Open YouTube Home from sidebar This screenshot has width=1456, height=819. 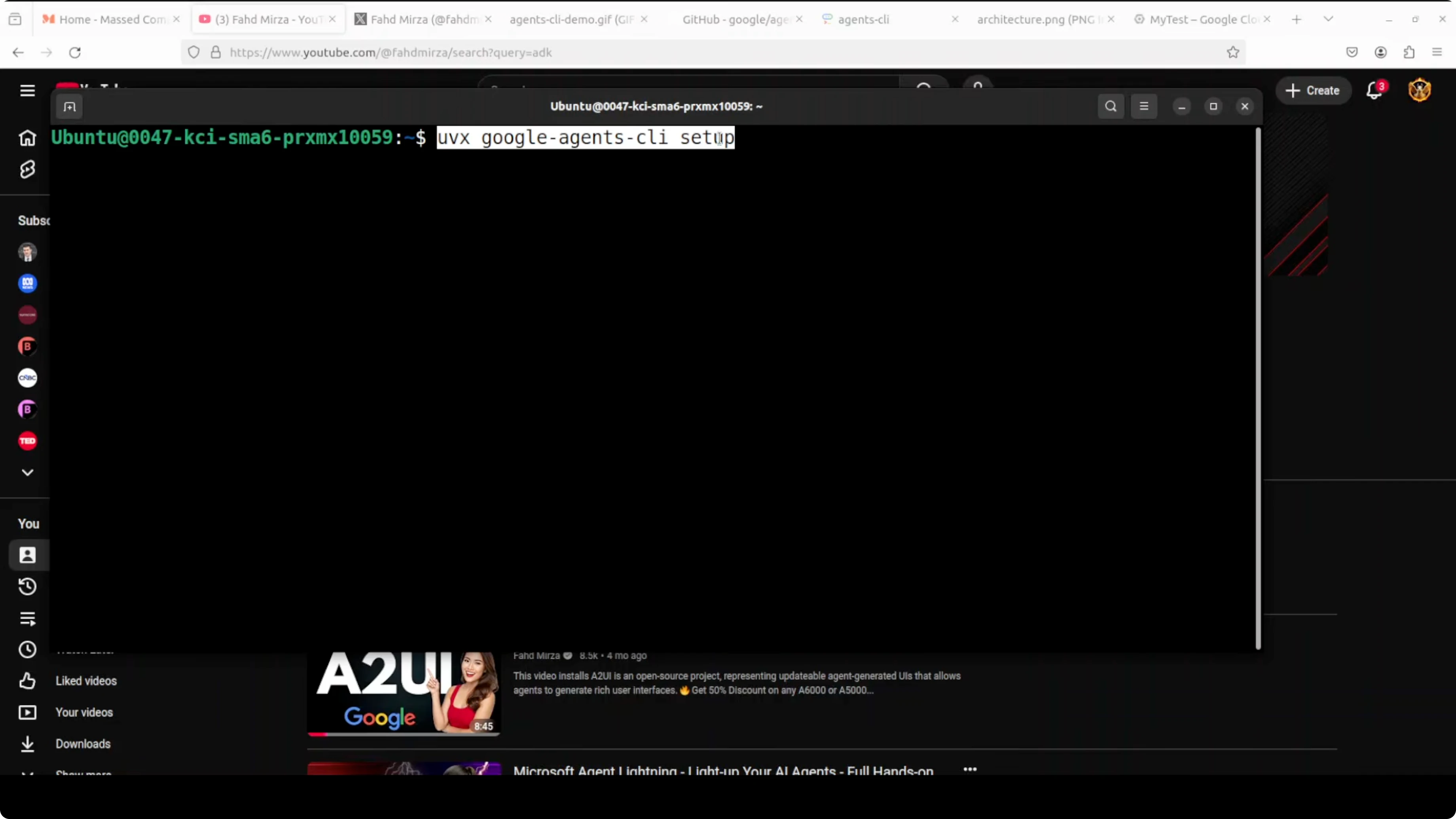[x=27, y=138]
